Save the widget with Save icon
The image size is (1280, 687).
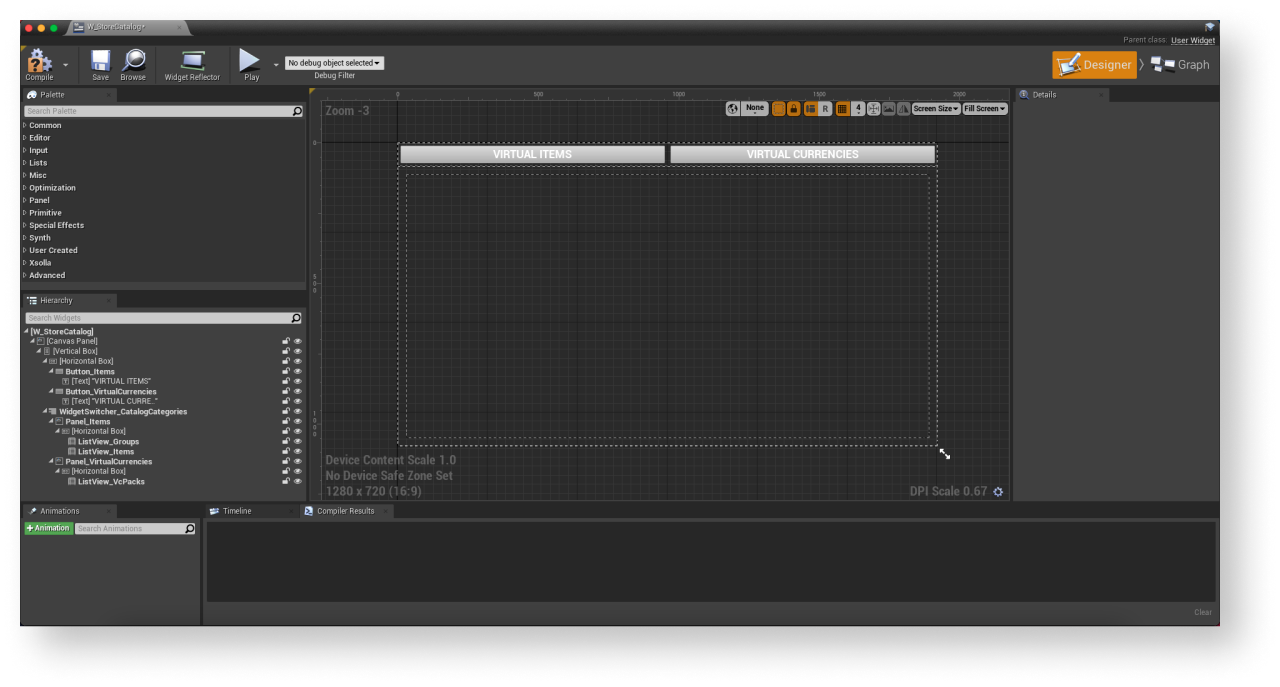click(x=100, y=62)
